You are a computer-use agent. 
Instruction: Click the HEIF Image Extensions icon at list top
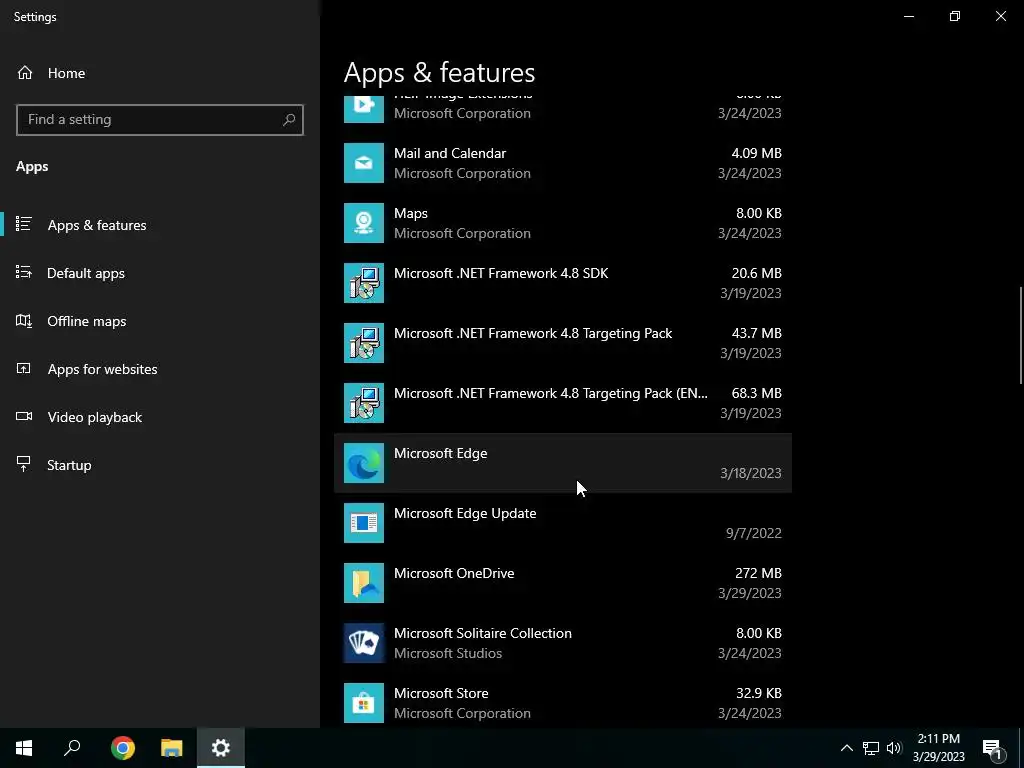pyautogui.click(x=364, y=108)
